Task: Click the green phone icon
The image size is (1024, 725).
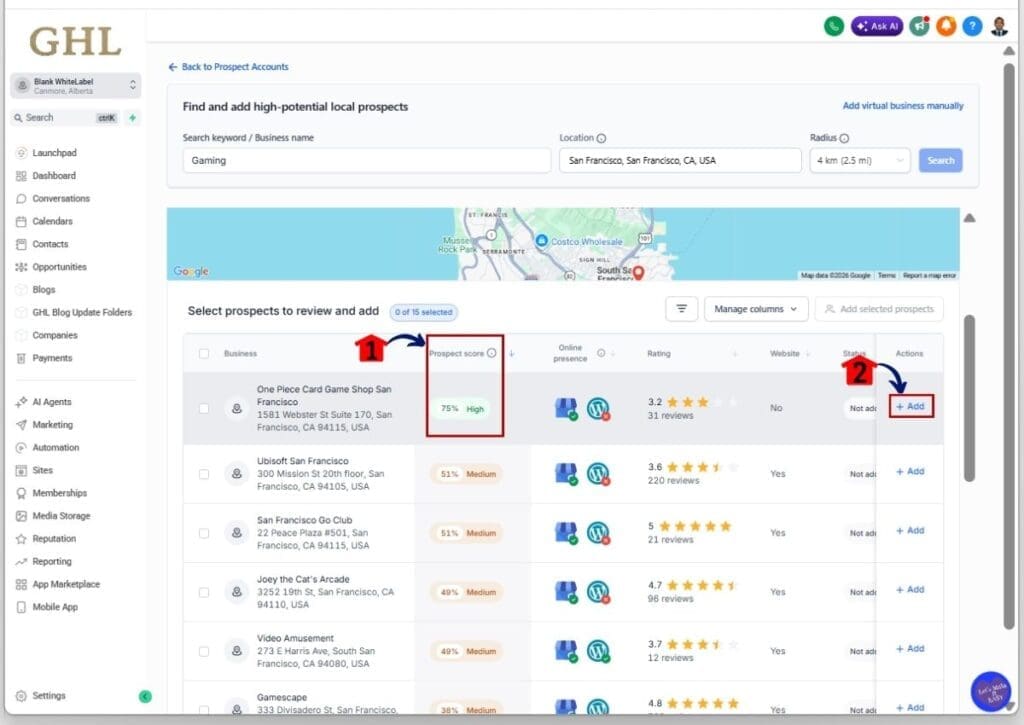Action: (834, 26)
